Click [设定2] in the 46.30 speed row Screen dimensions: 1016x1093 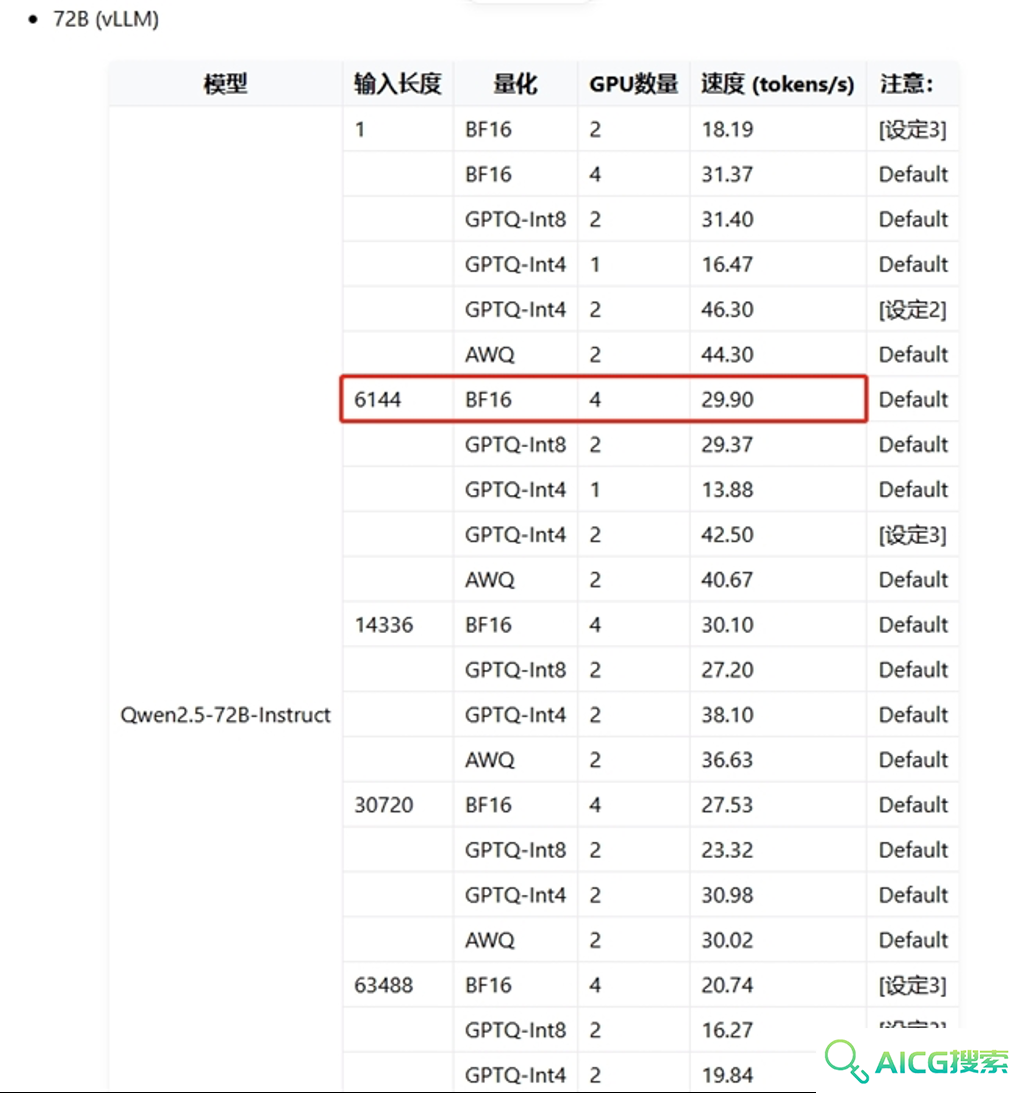pyautogui.click(x=912, y=309)
